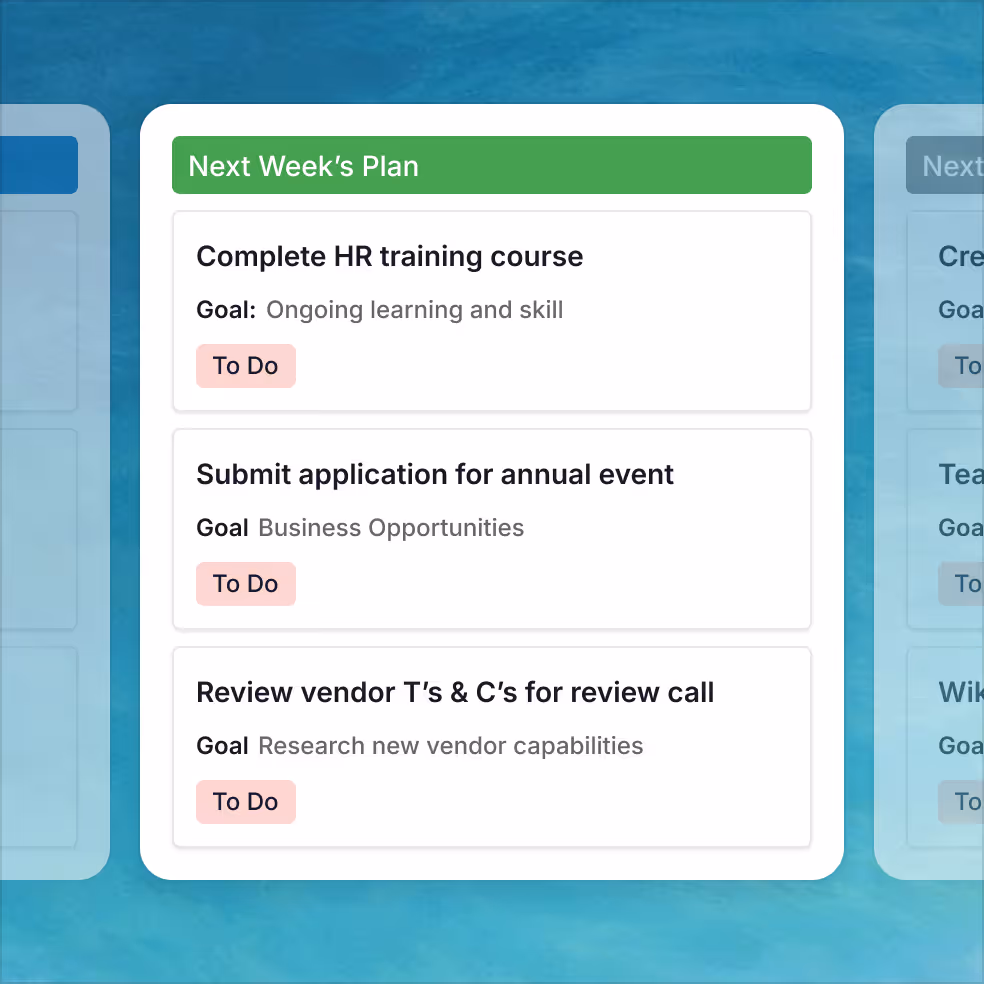Viewport: 984px width, 984px height.
Task: Click the Next Week's Plan column header
Action: (x=492, y=165)
